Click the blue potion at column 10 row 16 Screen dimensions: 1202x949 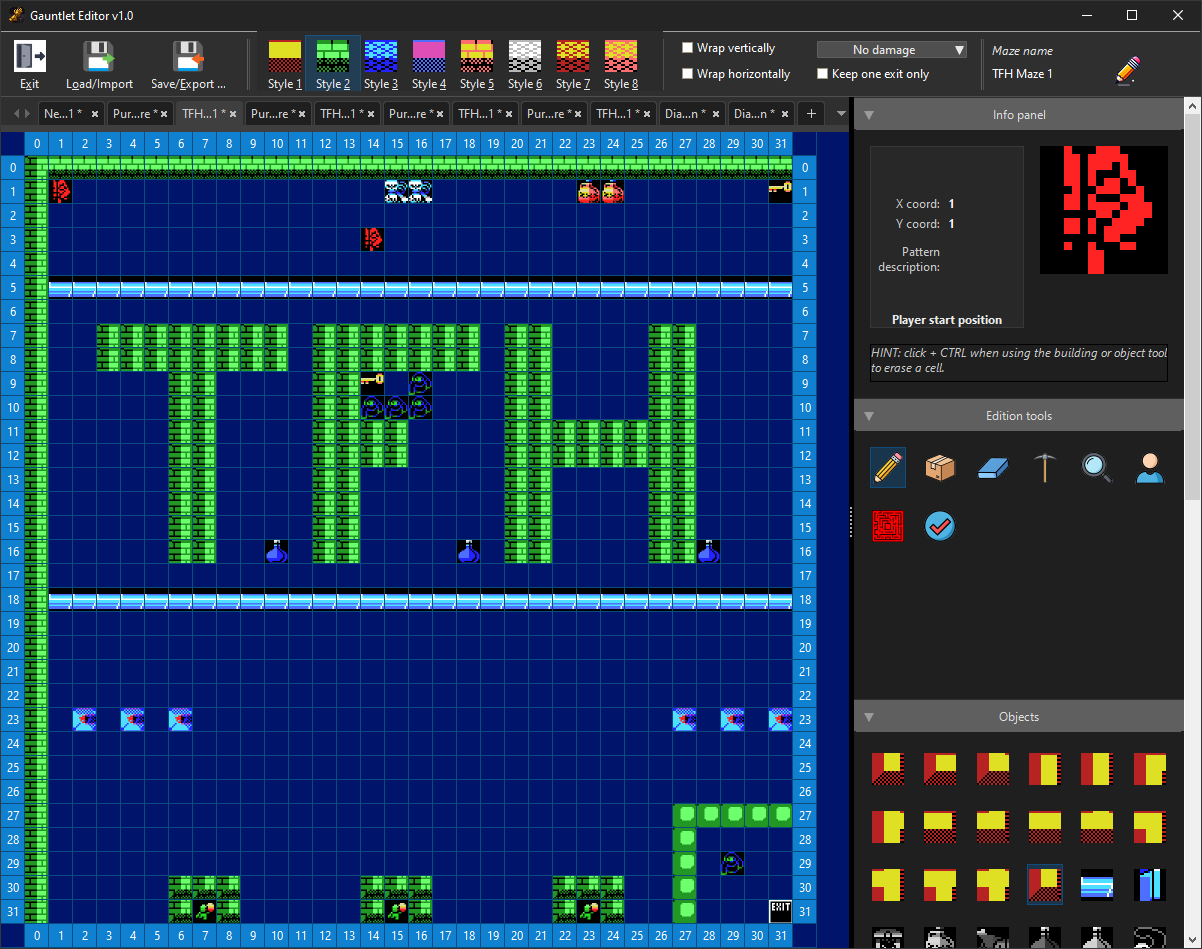pos(277,551)
